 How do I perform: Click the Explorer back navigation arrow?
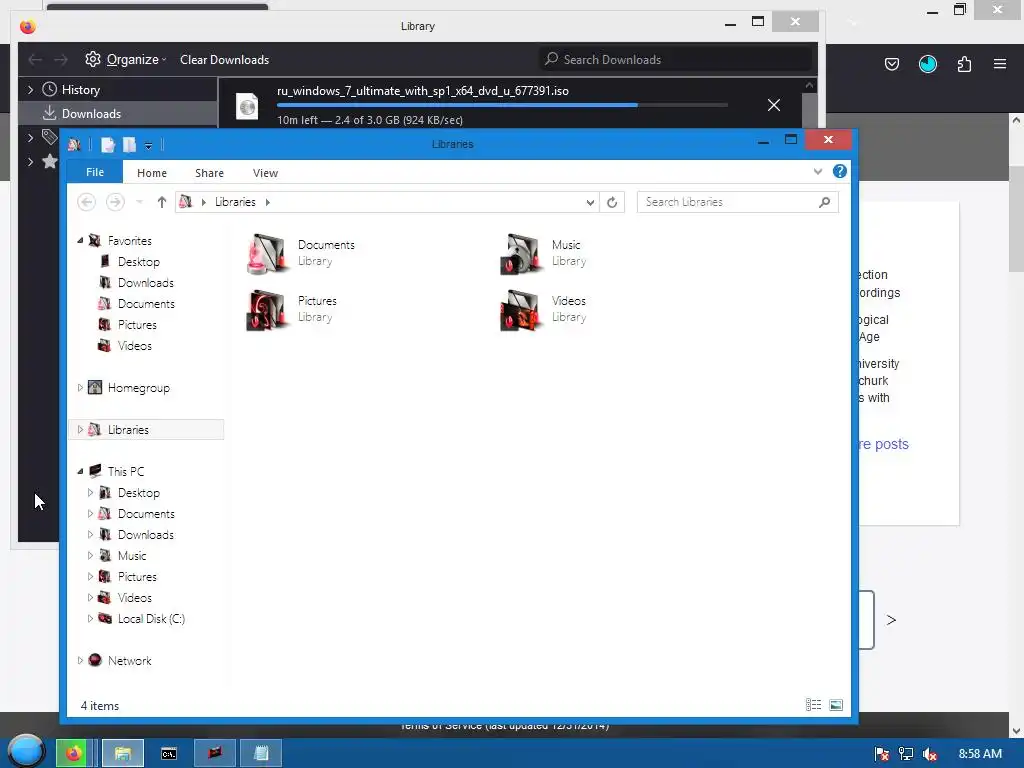pos(86,202)
